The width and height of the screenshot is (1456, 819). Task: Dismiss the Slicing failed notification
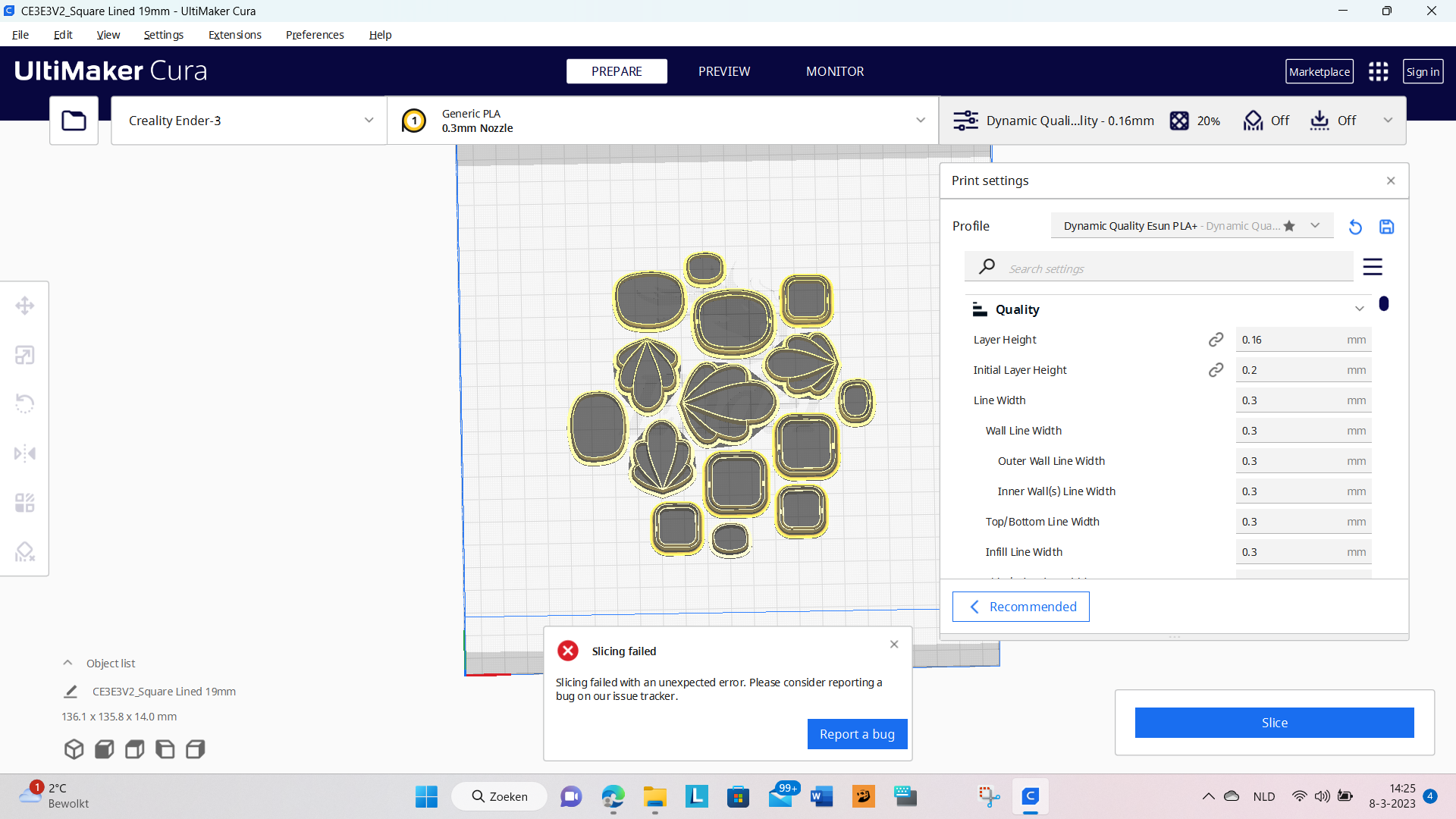(x=894, y=644)
